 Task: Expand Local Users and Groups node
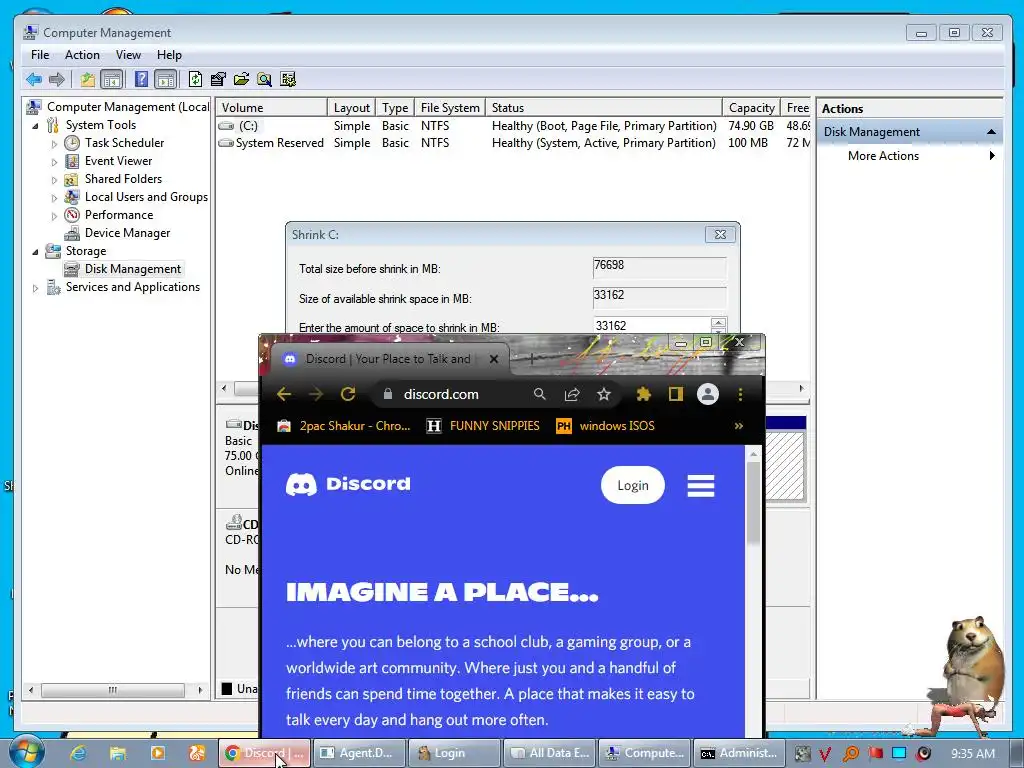point(54,197)
